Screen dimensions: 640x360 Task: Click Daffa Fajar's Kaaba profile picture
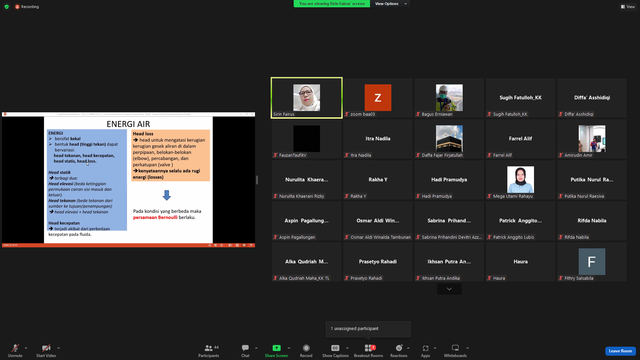449,139
